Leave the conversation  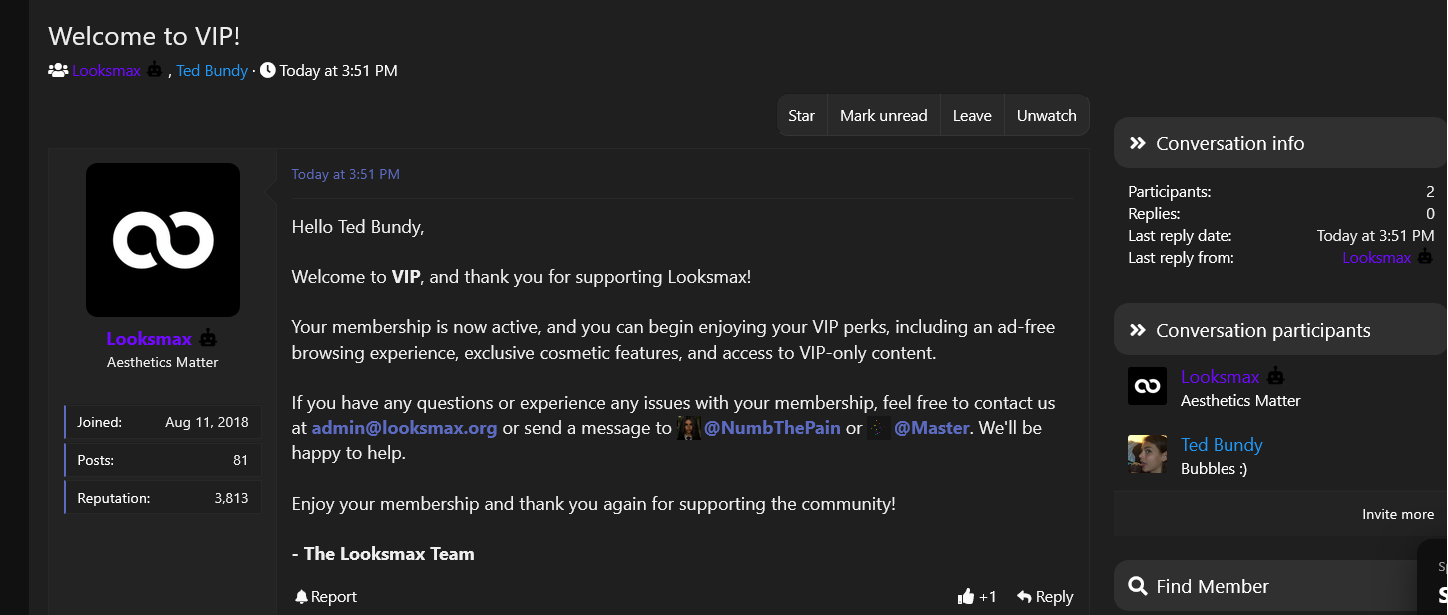click(x=972, y=115)
